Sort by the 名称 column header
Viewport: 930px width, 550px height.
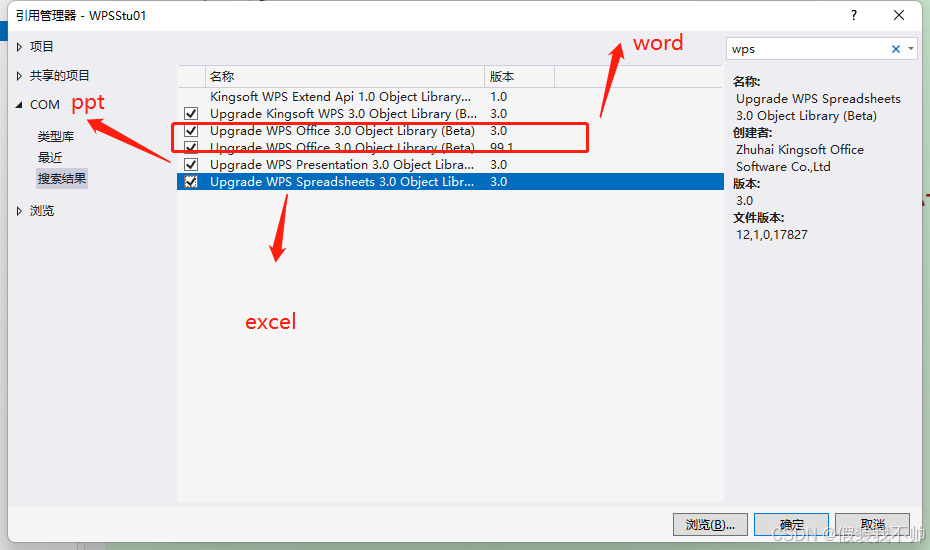pos(345,77)
